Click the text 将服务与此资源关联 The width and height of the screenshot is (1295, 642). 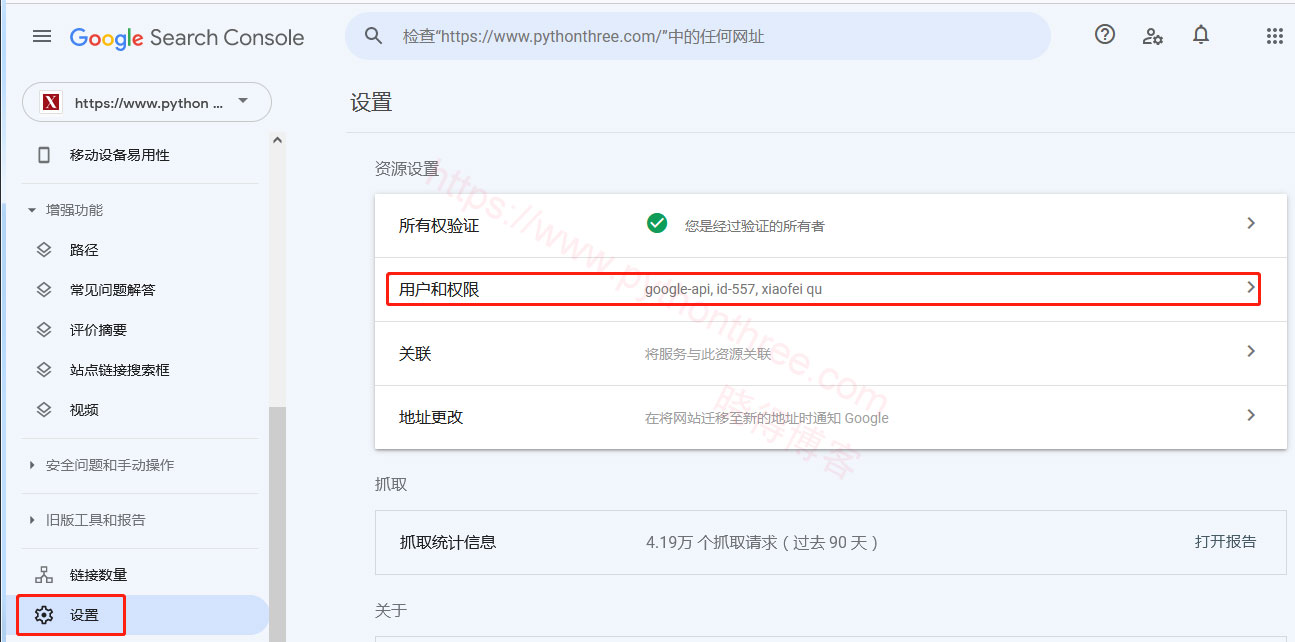(x=708, y=354)
